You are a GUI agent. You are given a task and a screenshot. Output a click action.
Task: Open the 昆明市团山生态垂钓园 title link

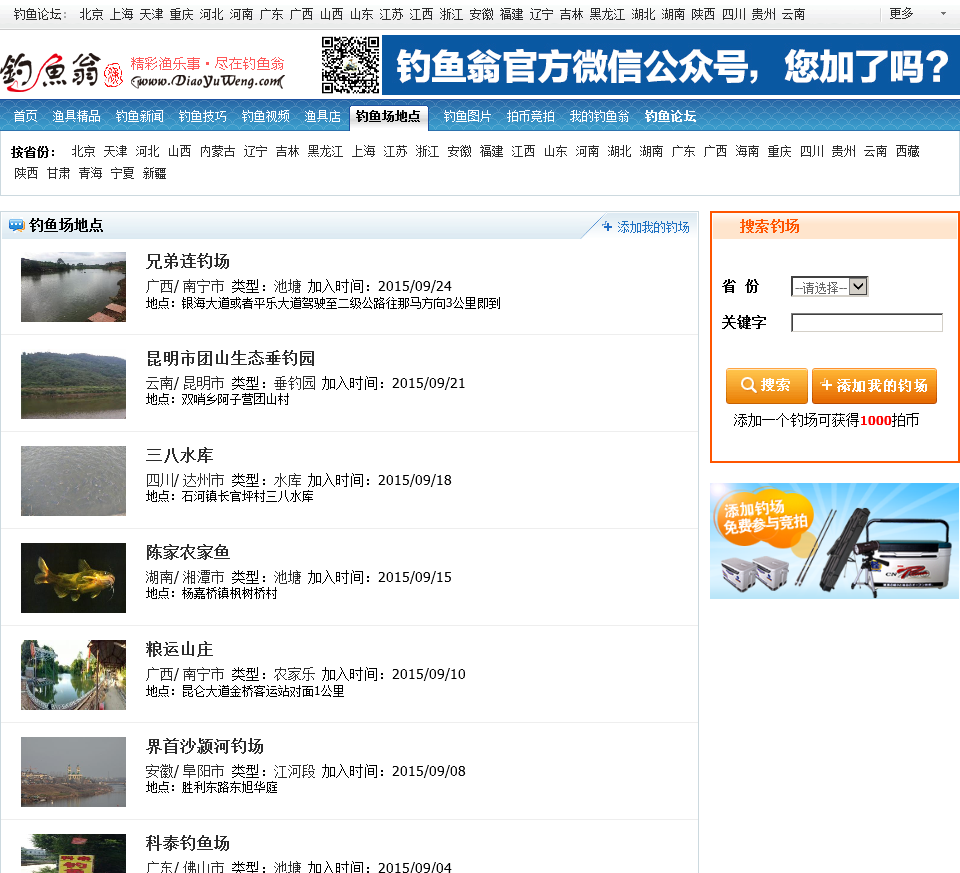pos(230,358)
